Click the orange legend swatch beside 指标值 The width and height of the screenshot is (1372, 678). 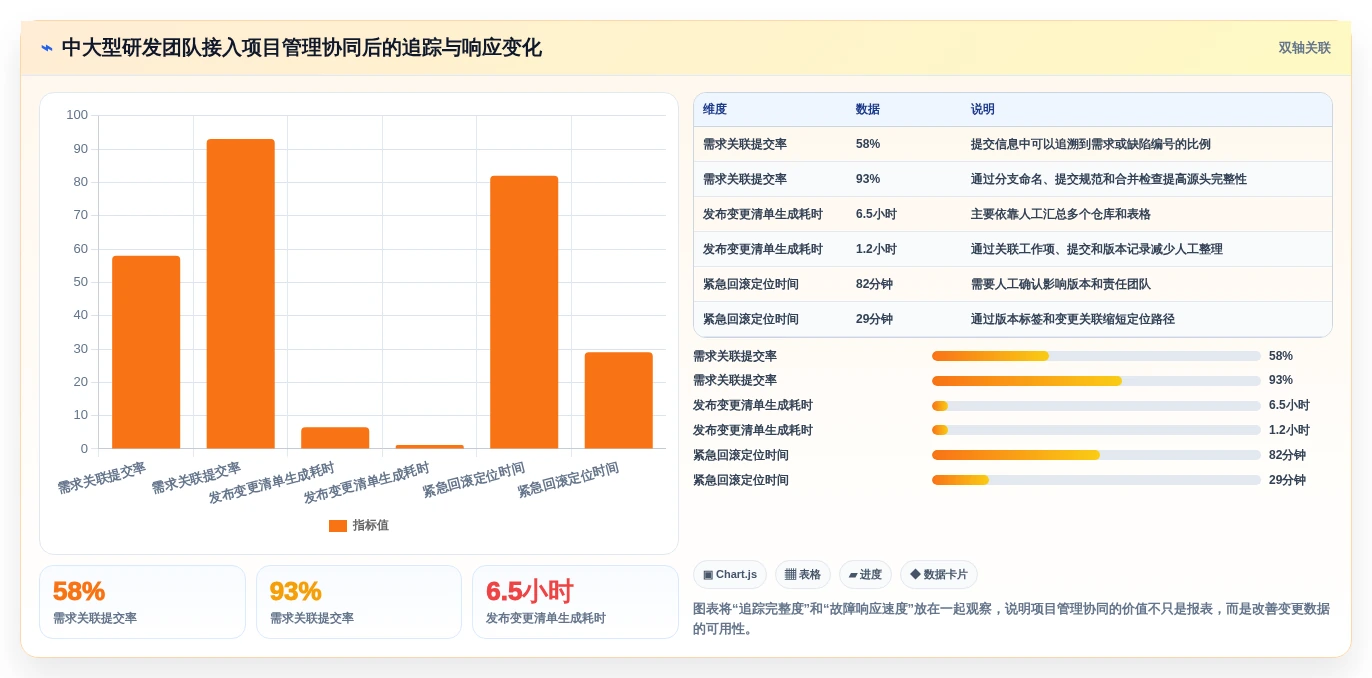tap(338, 525)
